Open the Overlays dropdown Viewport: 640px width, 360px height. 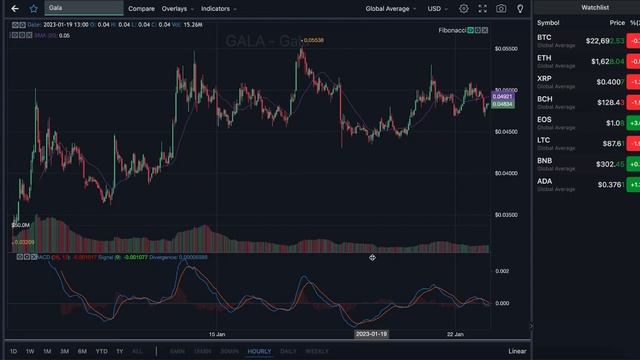click(178, 9)
